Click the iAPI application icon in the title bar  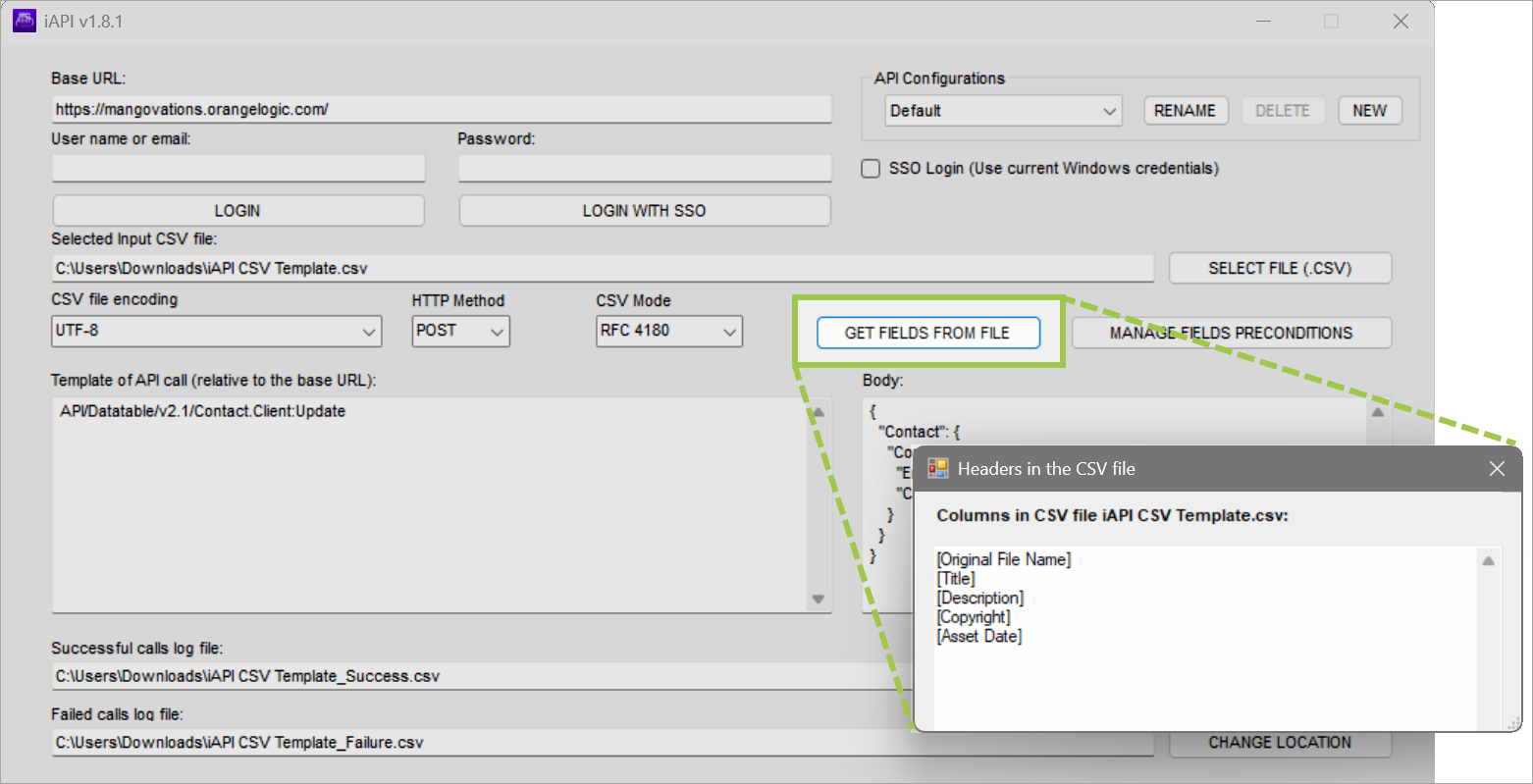23,20
